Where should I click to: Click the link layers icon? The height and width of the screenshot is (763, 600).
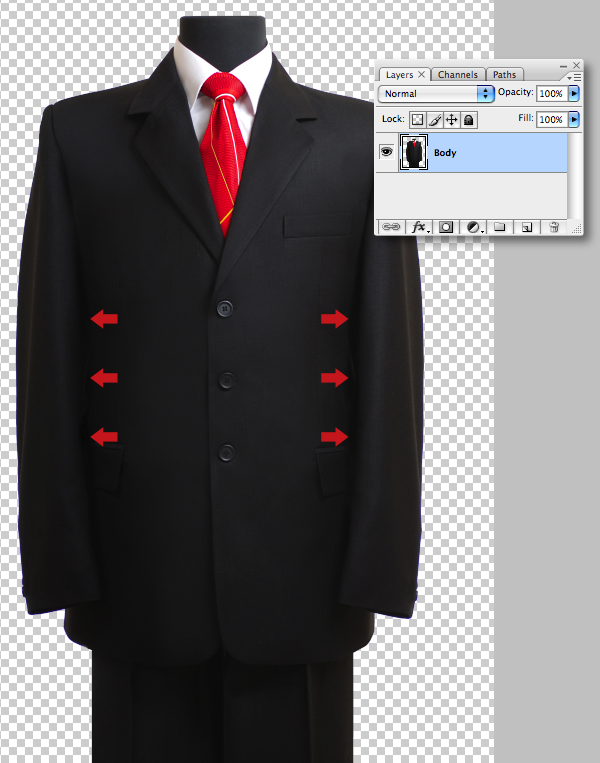391,227
